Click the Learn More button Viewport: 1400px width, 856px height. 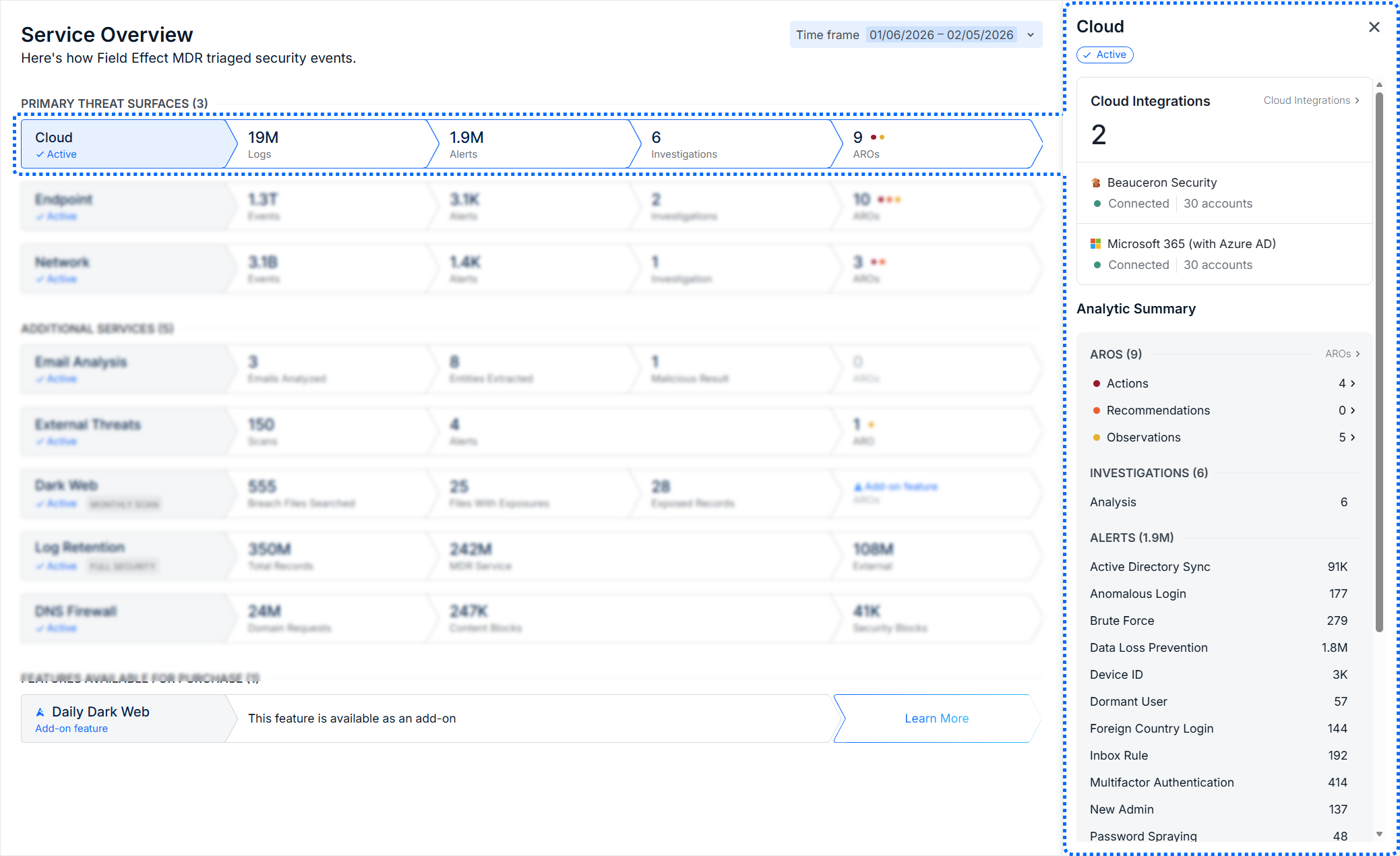(936, 719)
